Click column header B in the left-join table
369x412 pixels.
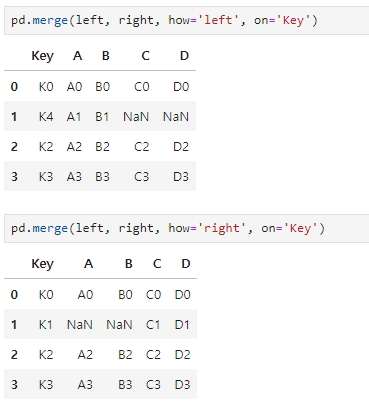coord(106,56)
